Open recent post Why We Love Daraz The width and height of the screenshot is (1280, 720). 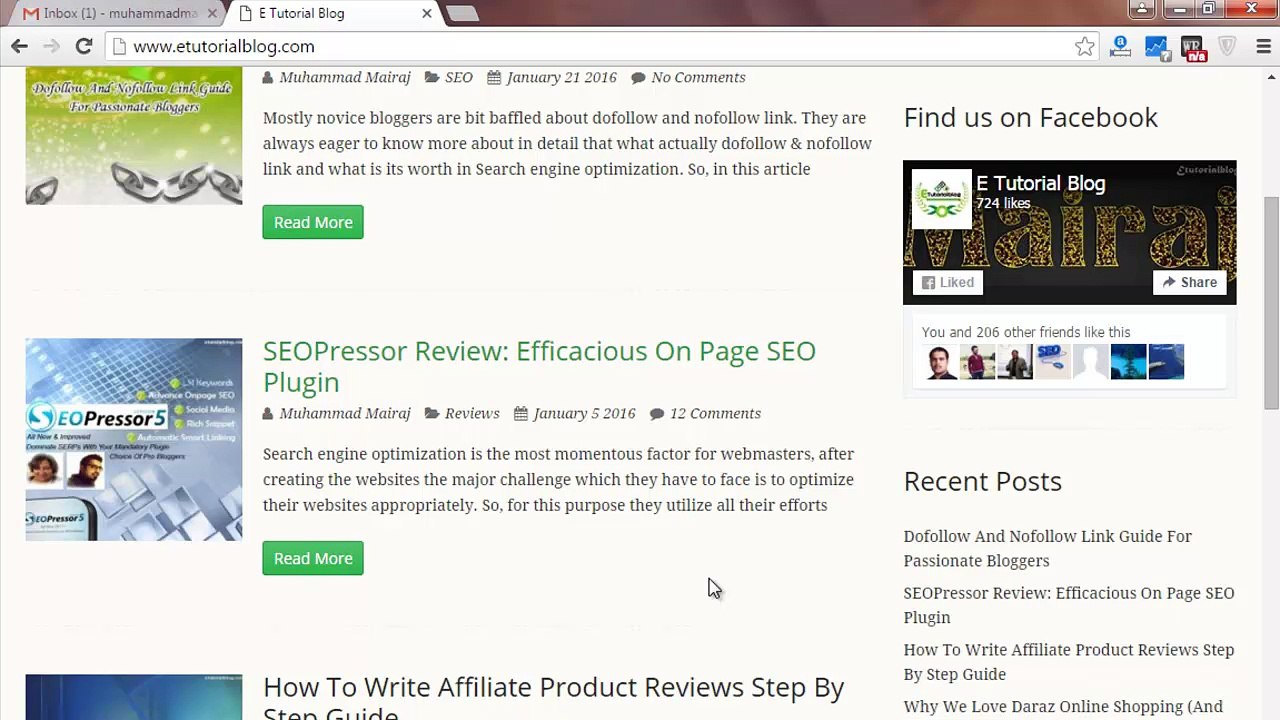(1063, 708)
